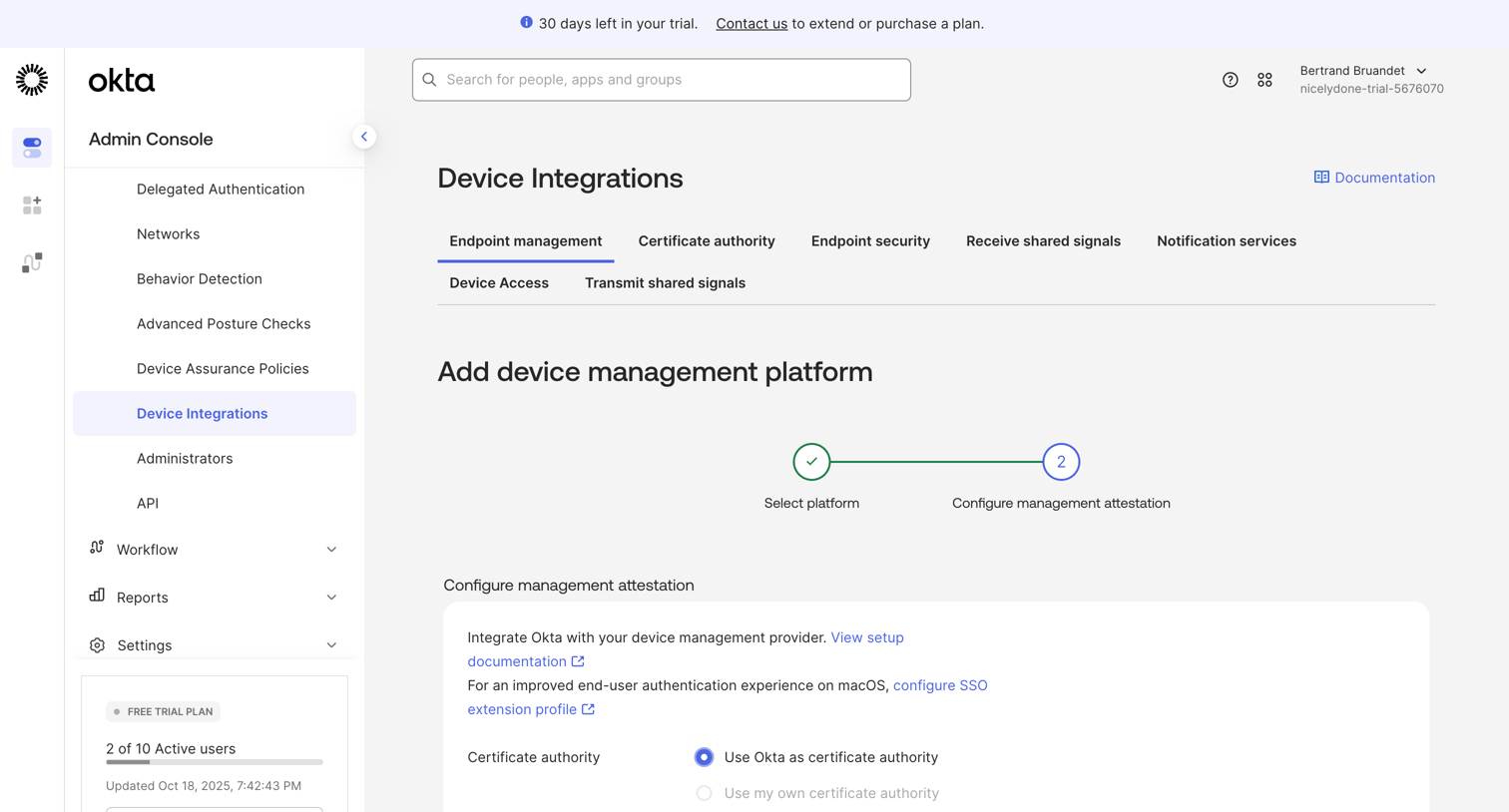Click the Contact us link in banner

(x=752, y=24)
